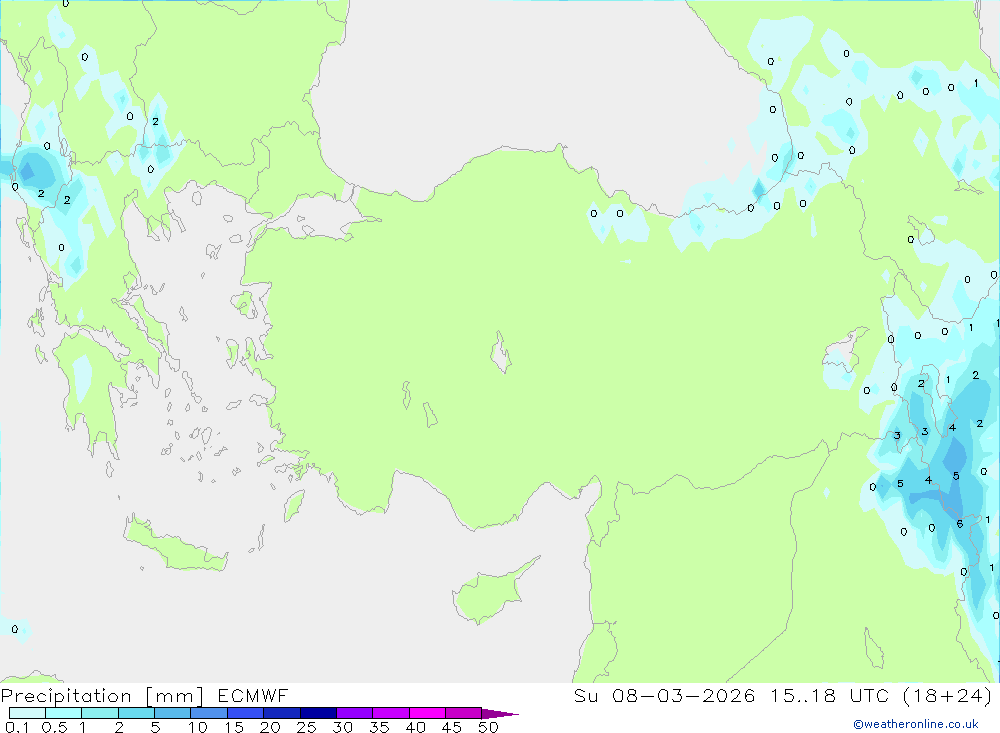Screen dimensions: 1000x733
Task: Select the 35–40 mm violet legend swatch
Action: [x=390, y=713]
